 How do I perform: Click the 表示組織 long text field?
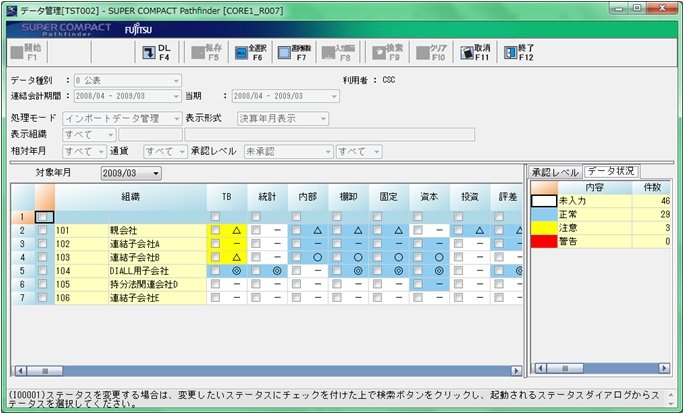[x=330, y=135]
